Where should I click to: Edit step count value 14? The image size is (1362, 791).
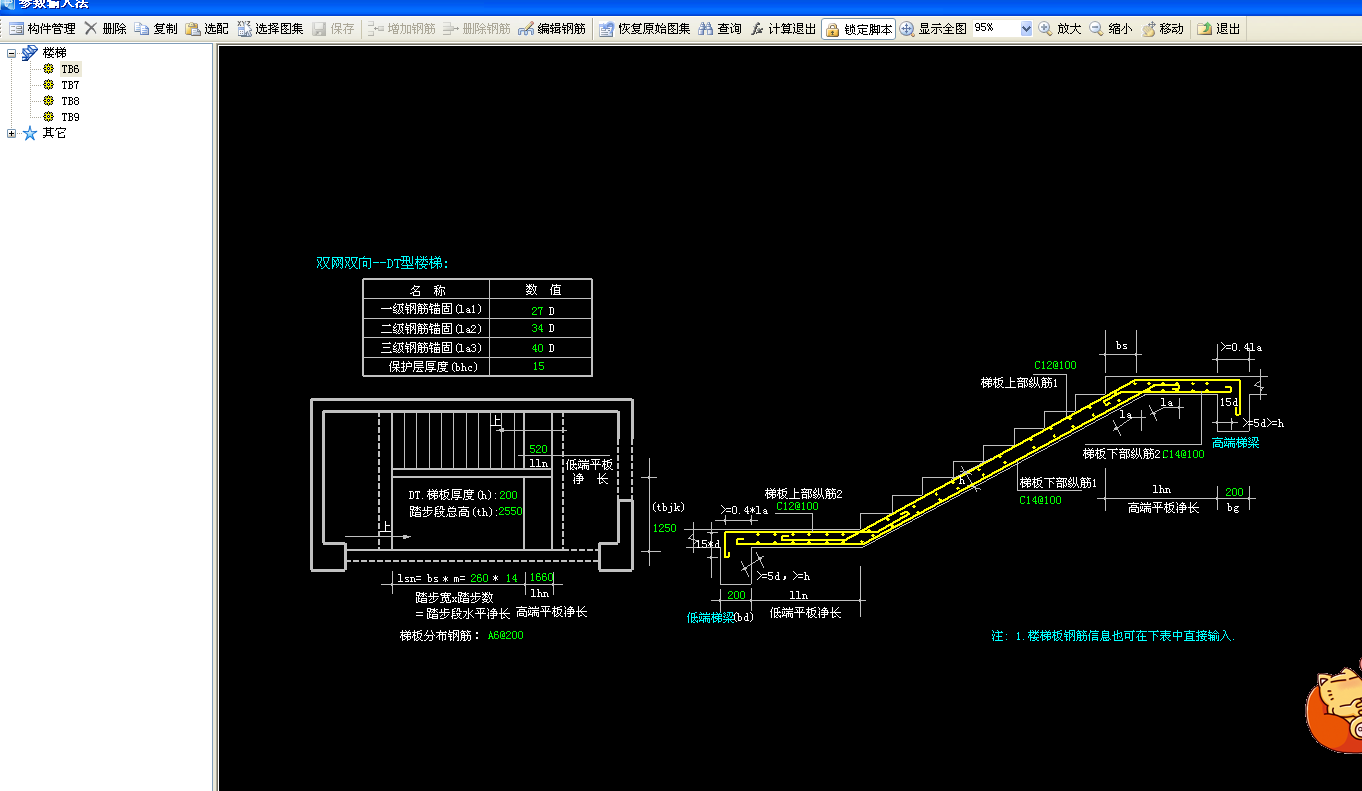tap(511, 578)
